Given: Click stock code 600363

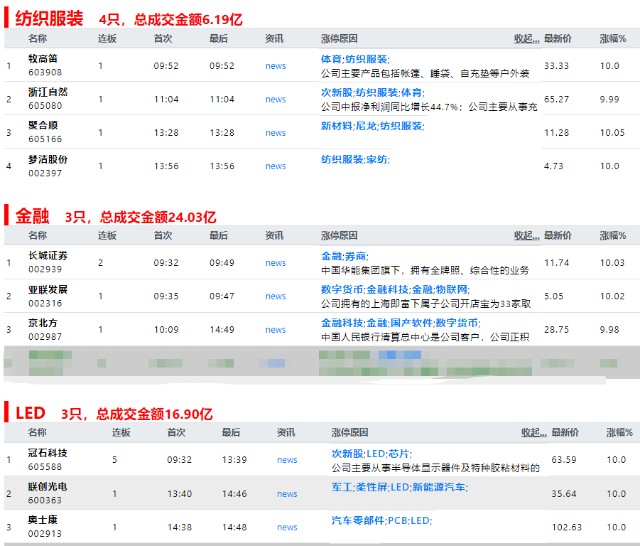Looking at the screenshot, I should (x=45, y=500).
